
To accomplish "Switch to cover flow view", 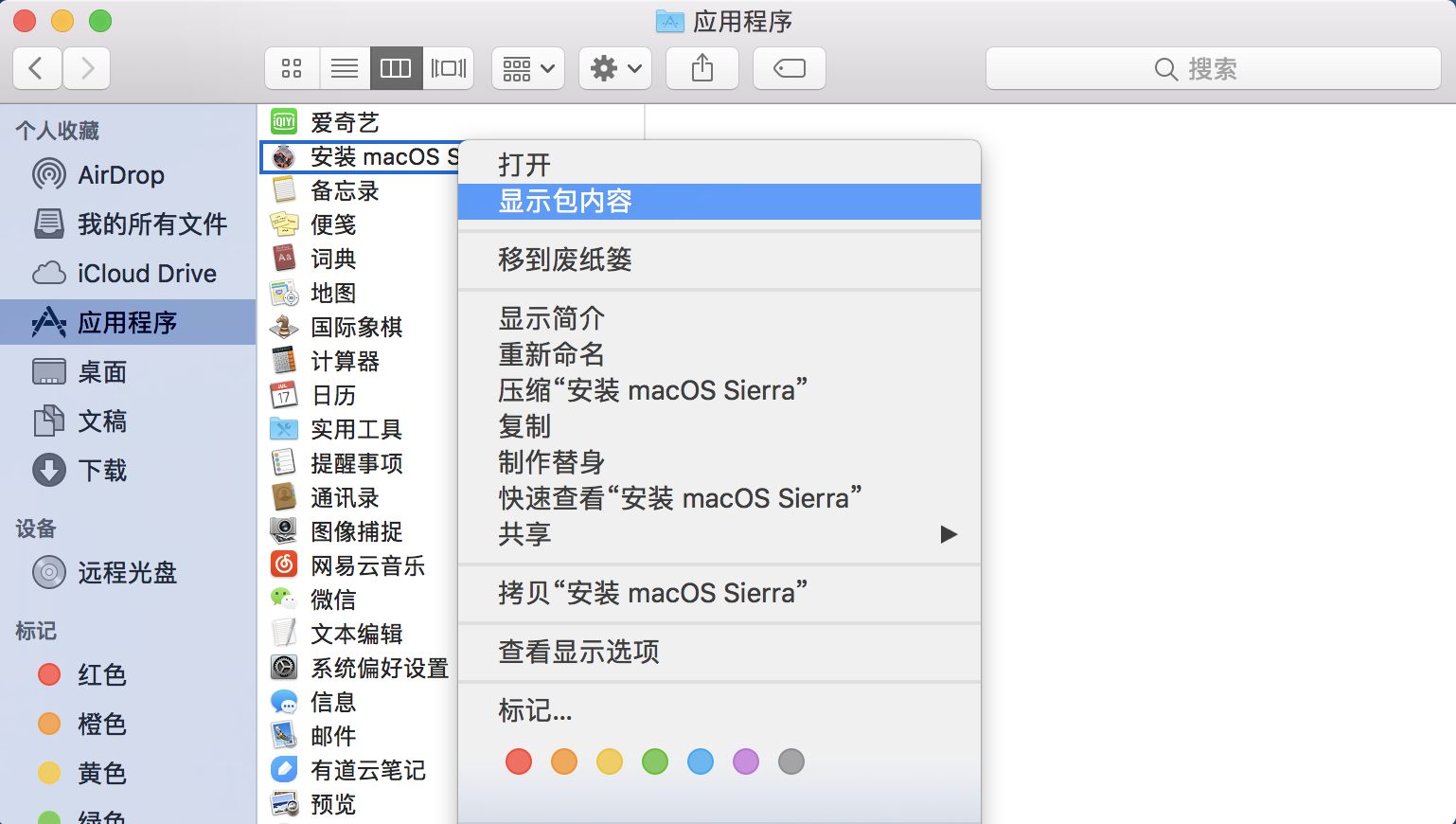I will point(448,67).
